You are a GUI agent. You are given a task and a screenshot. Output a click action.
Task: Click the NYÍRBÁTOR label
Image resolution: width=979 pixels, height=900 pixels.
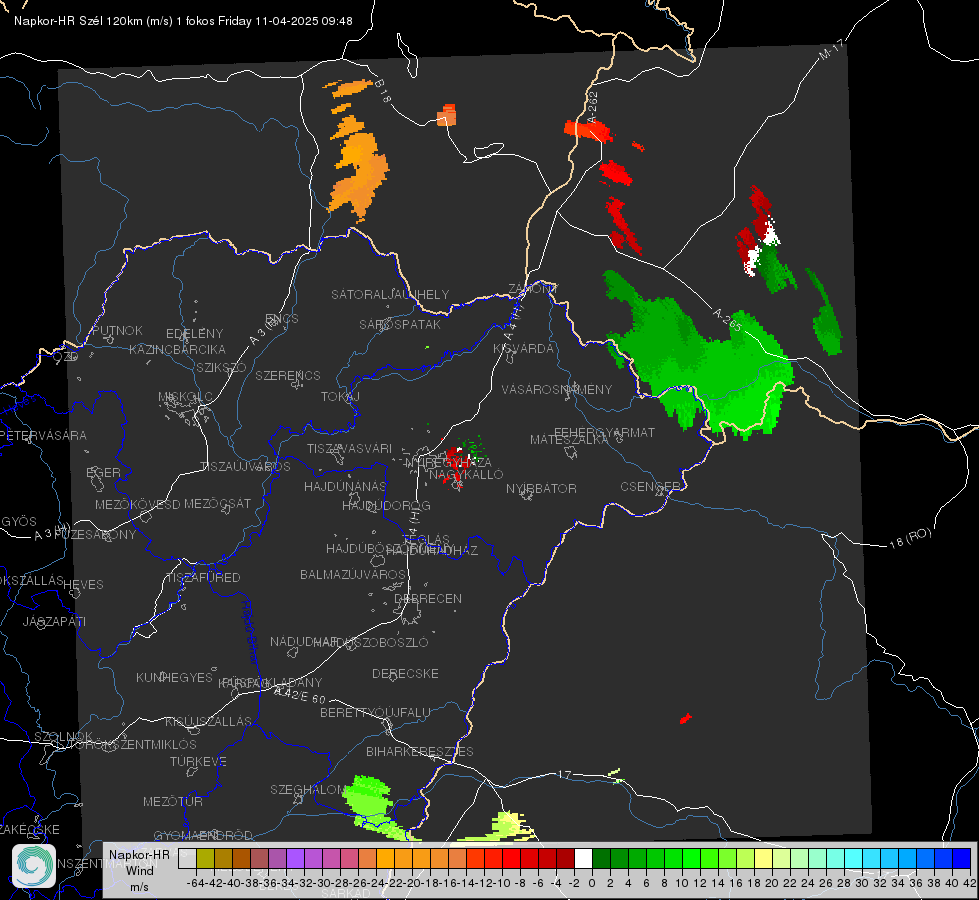tap(541, 488)
